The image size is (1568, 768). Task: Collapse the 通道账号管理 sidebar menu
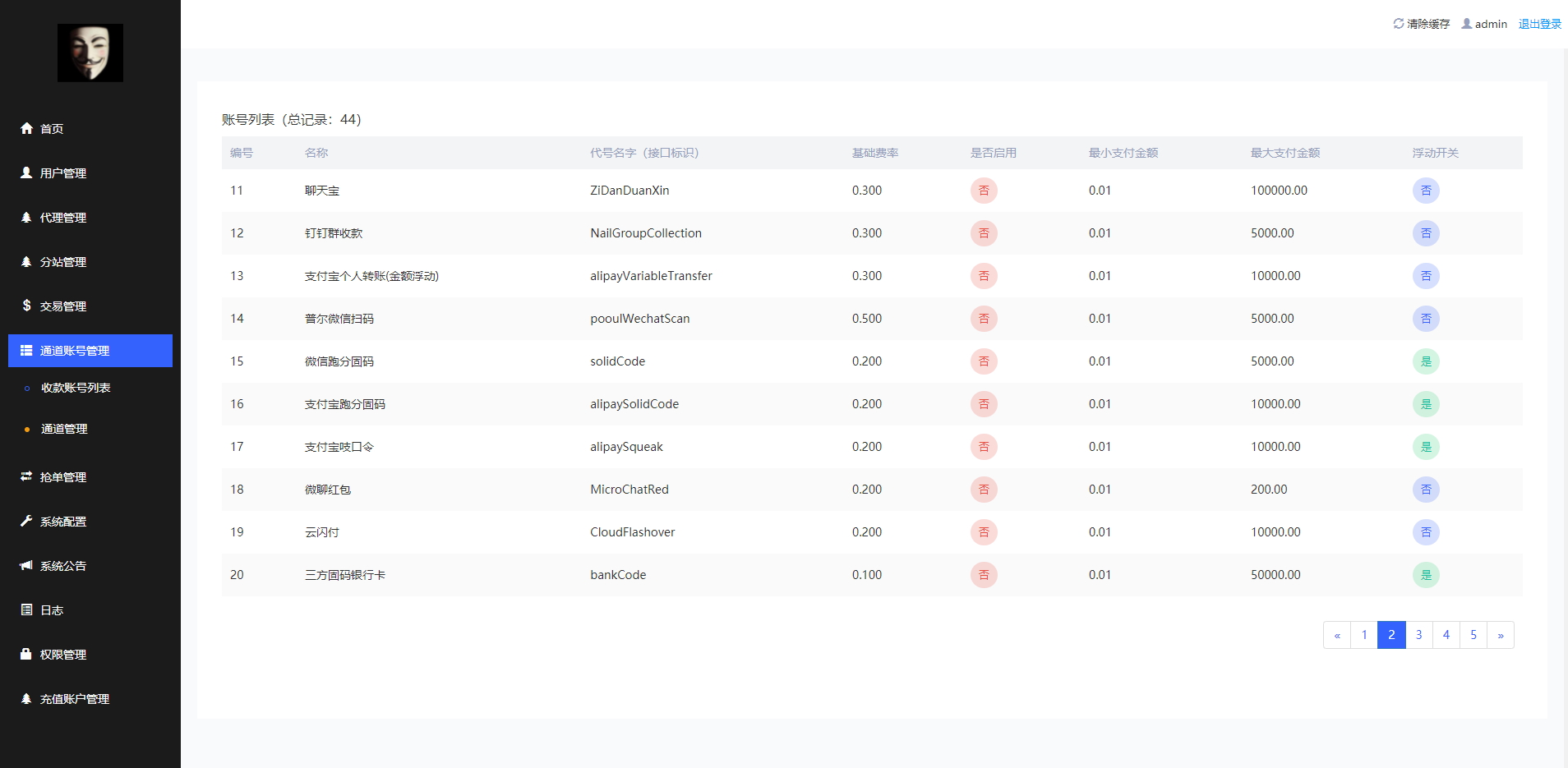[90, 351]
